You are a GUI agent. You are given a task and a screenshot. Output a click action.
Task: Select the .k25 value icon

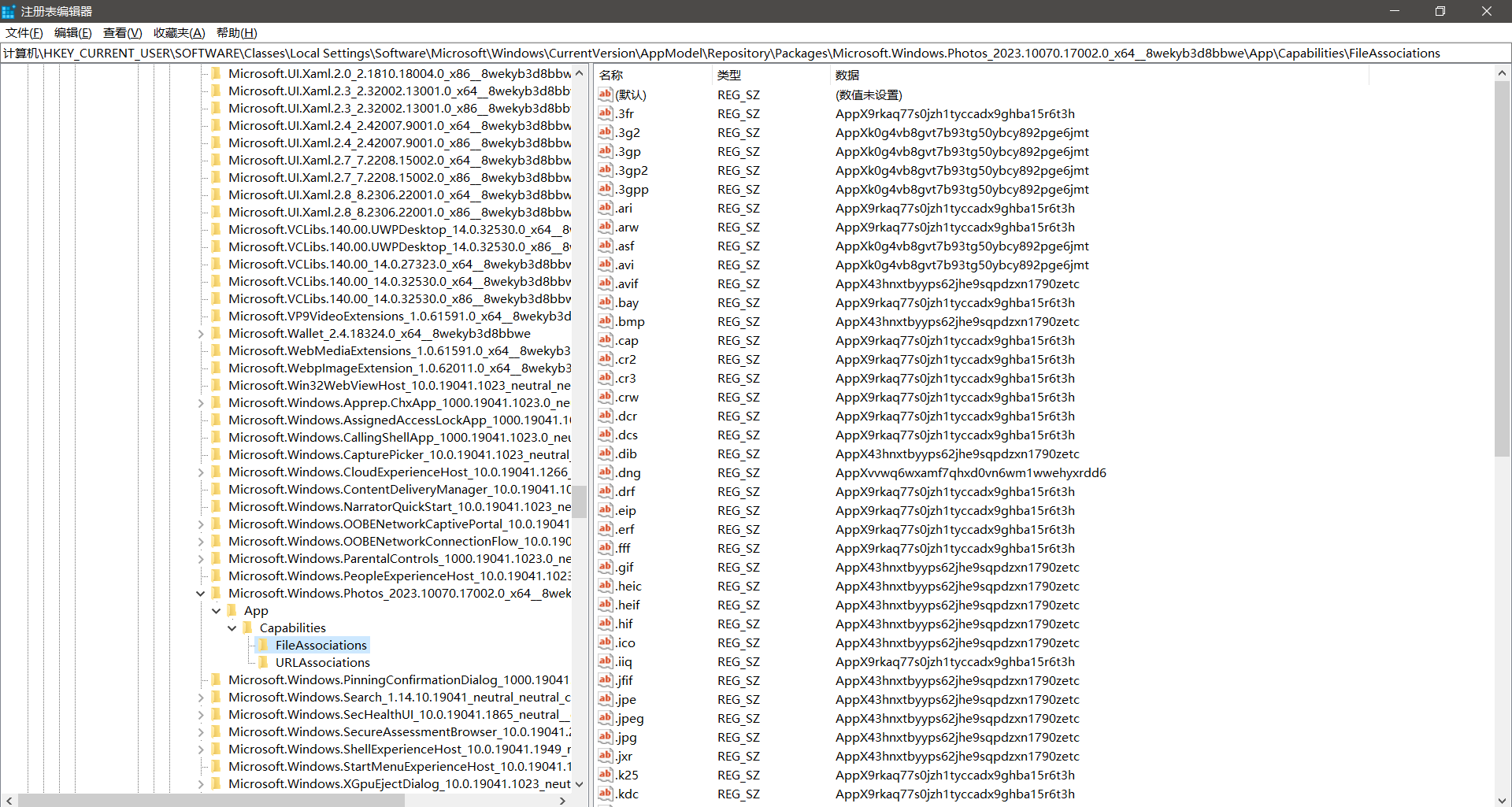click(605, 775)
